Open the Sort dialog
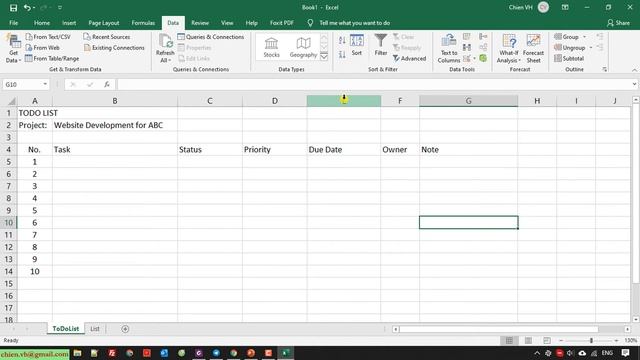 coord(357,45)
